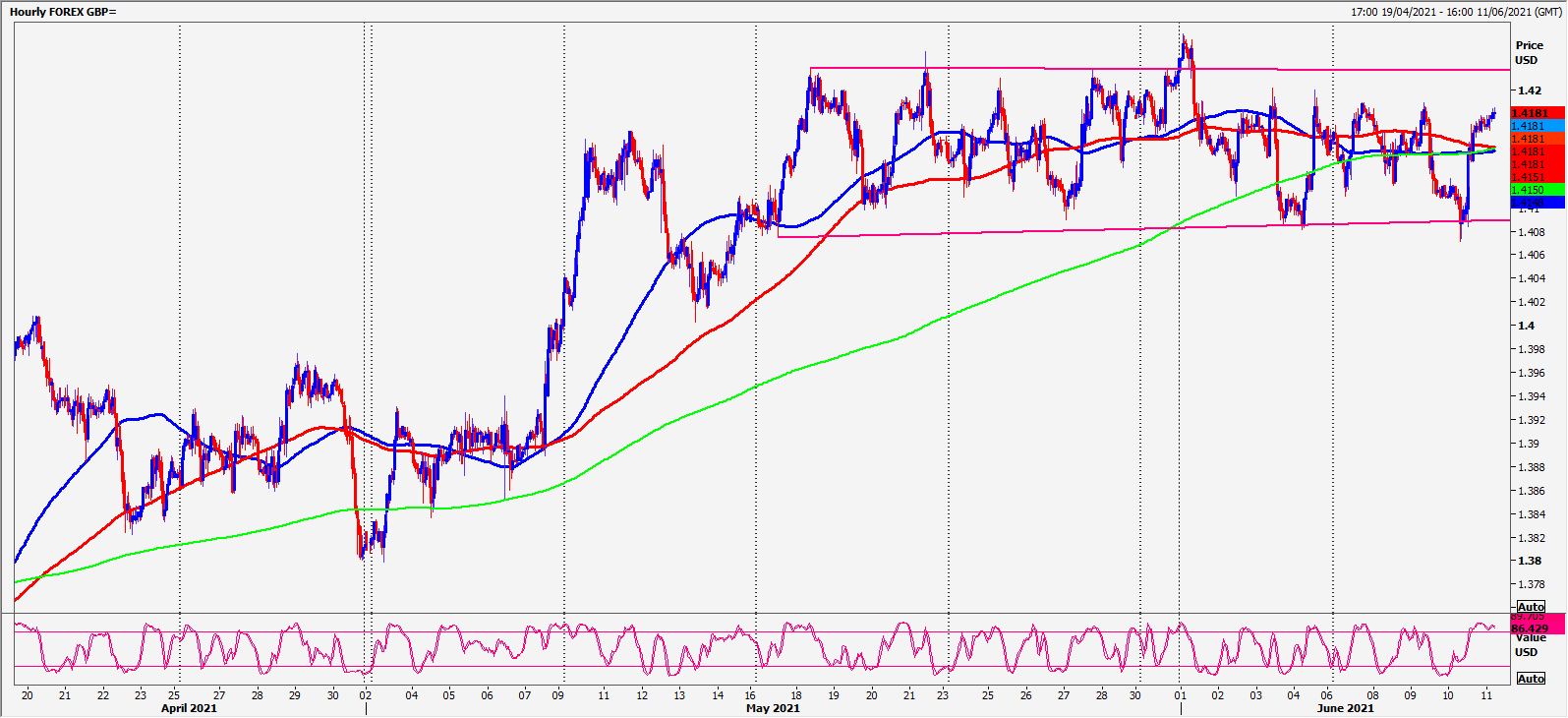The width and height of the screenshot is (1568, 718).
Task: Click the date range text in top right
Action: coord(1455,12)
